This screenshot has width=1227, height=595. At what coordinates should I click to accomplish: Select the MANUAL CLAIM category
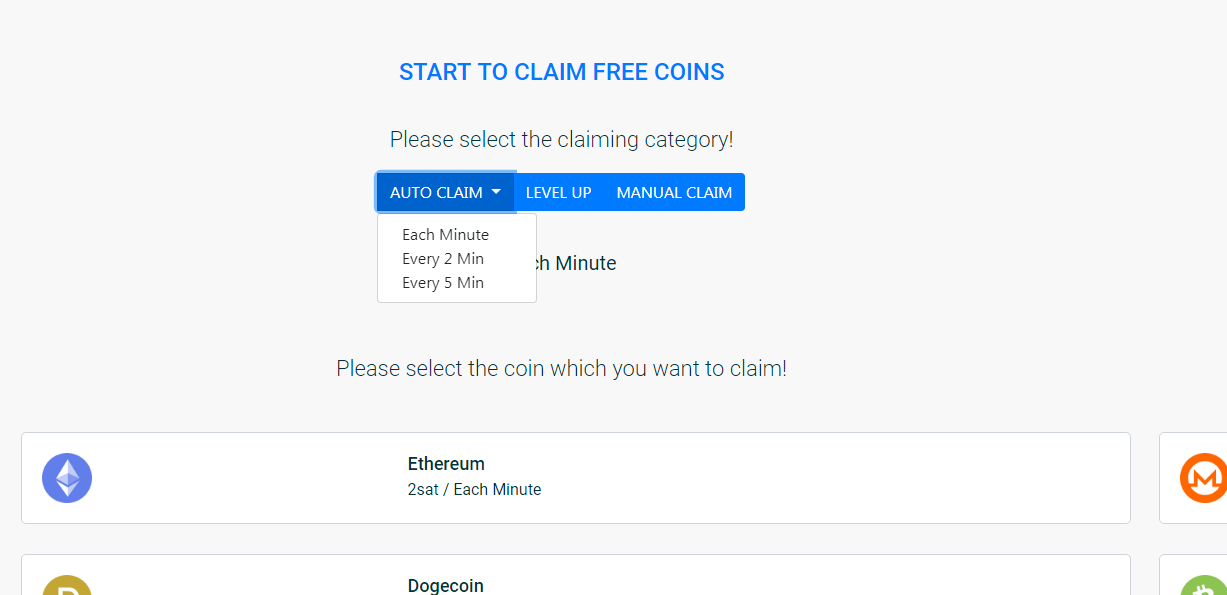tap(674, 192)
